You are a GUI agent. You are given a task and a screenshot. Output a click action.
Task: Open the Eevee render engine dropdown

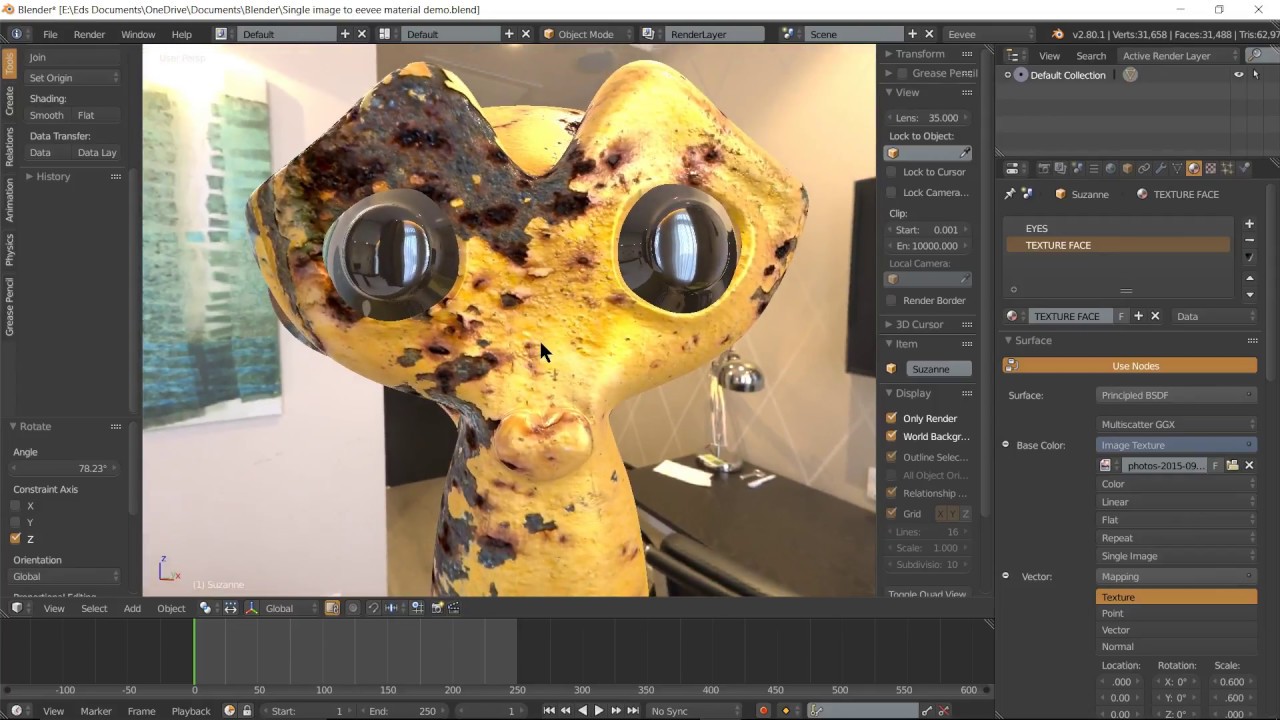pos(992,34)
